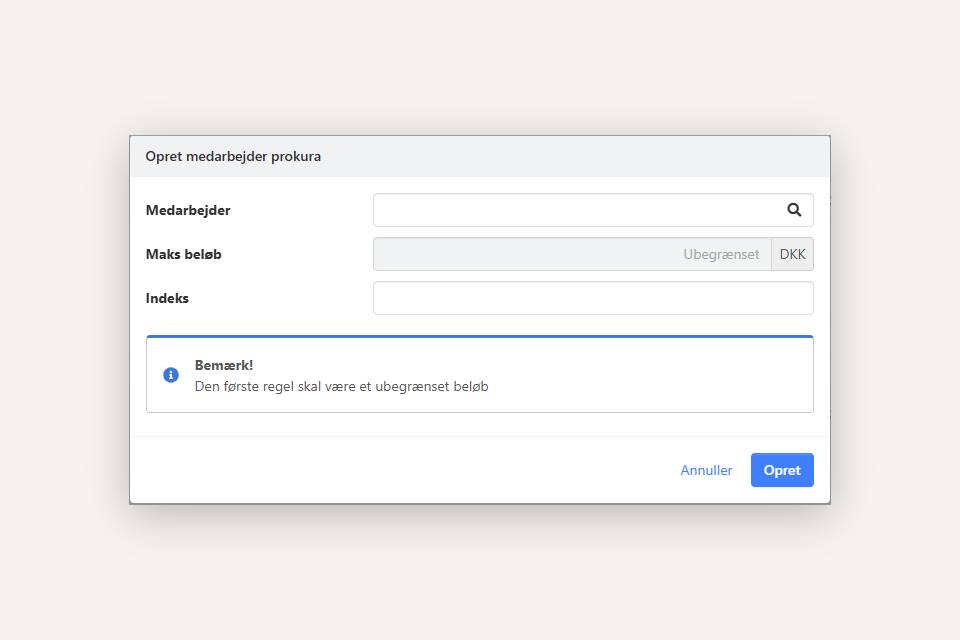Click the Annuller link to cancel

[706, 470]
